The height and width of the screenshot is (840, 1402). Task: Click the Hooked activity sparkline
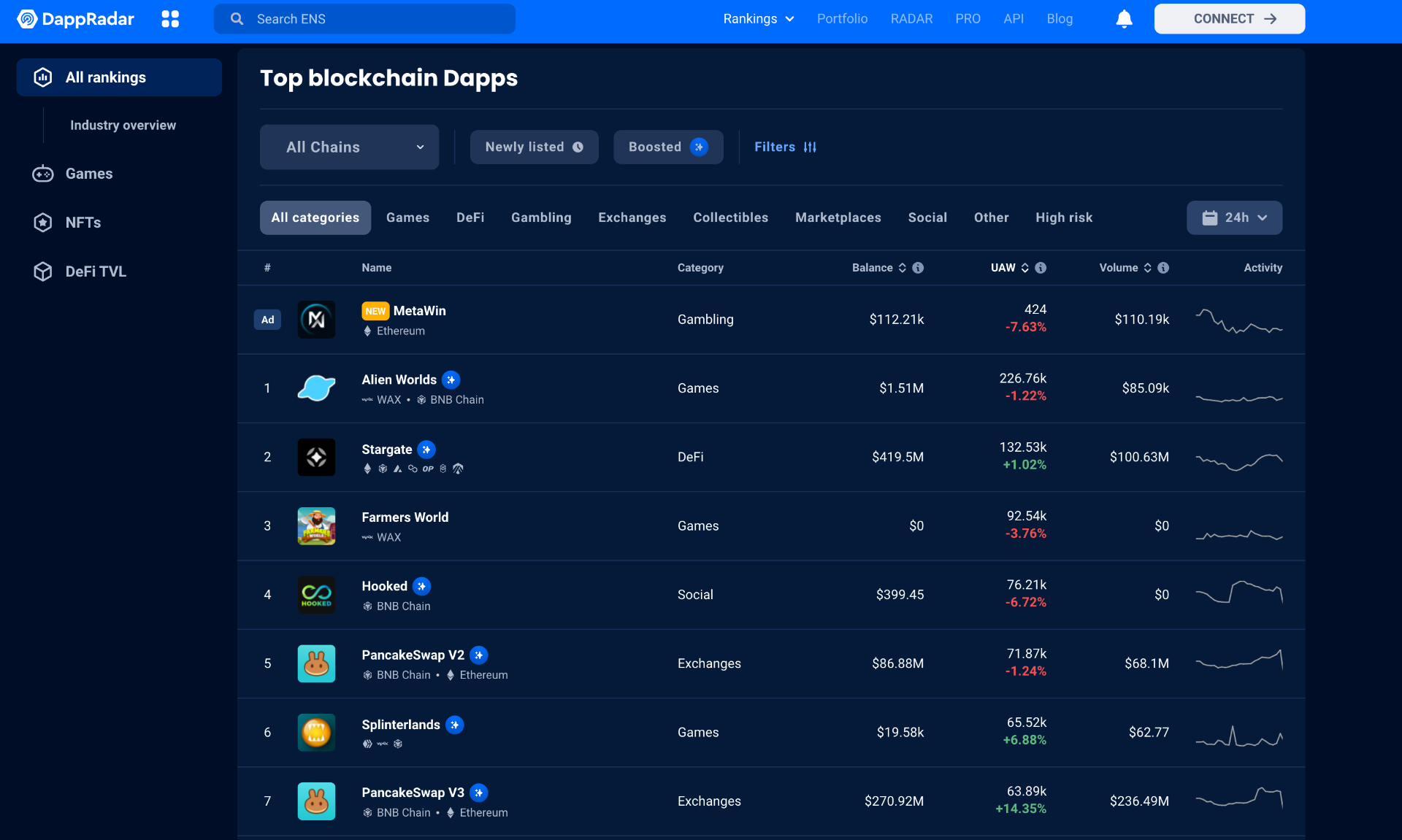click(x=1239, y=592)
